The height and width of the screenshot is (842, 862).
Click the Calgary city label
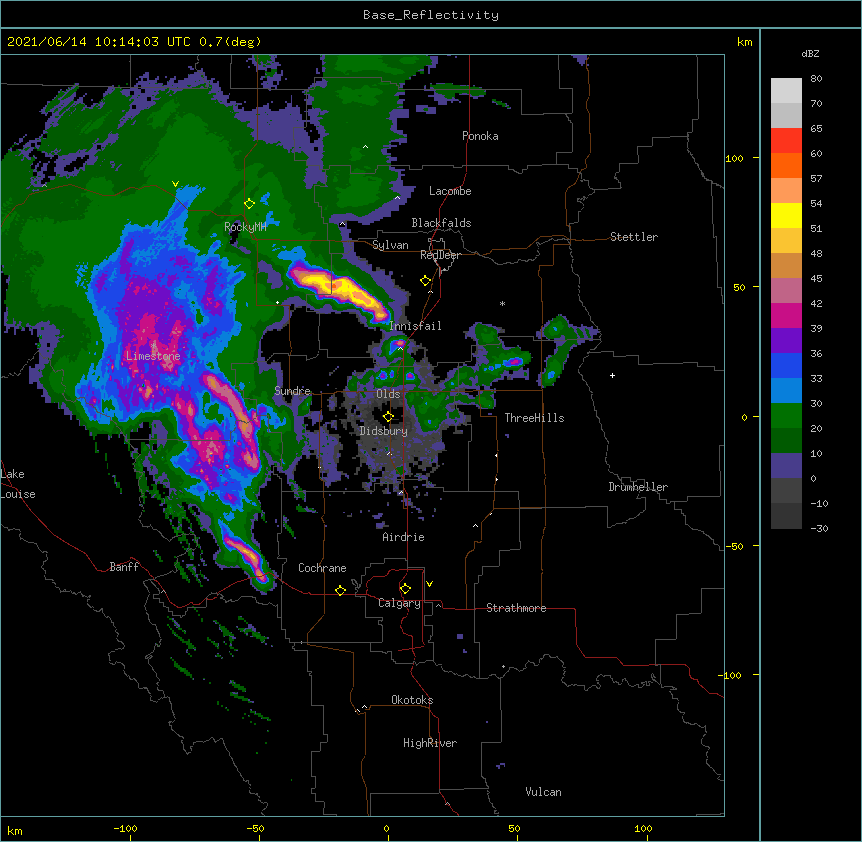(399, 603)
